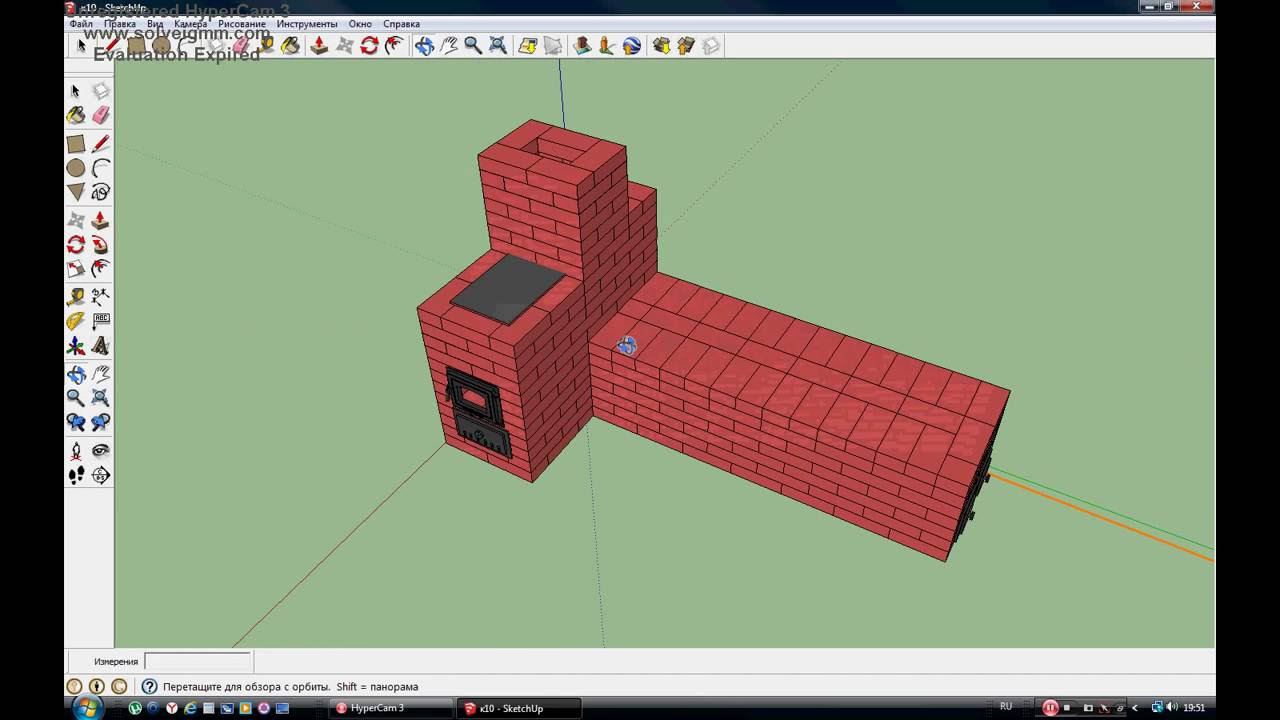Open the Камера menu
The height and width of the screenshot is (720, 1280).
(x=190, y=24)
